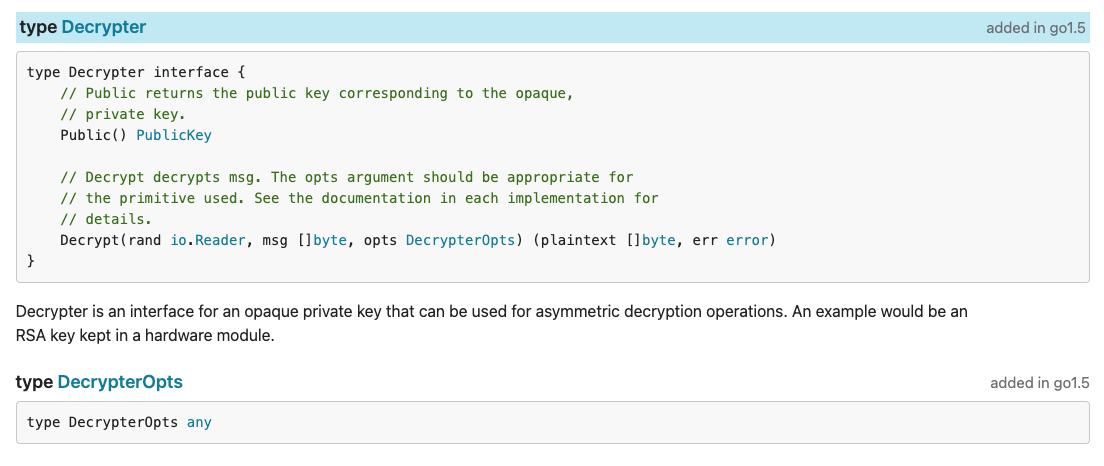Click the 'type Decrypter interface {' code line
The image size is (1104, 466).
136,72
